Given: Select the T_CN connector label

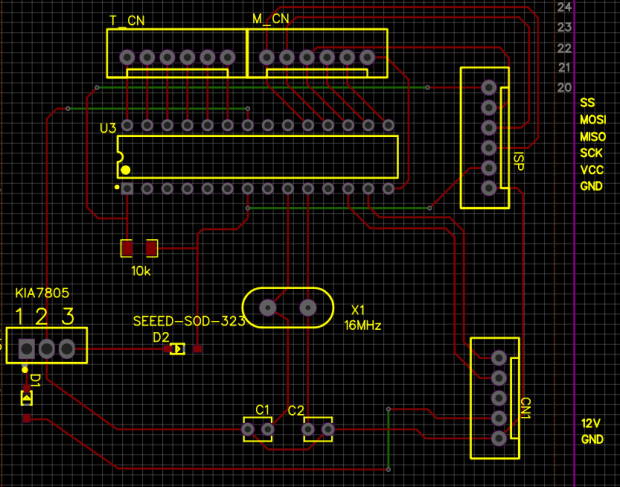Looking at the screenshot, I should pyautogui.click(x=127, y=21).
